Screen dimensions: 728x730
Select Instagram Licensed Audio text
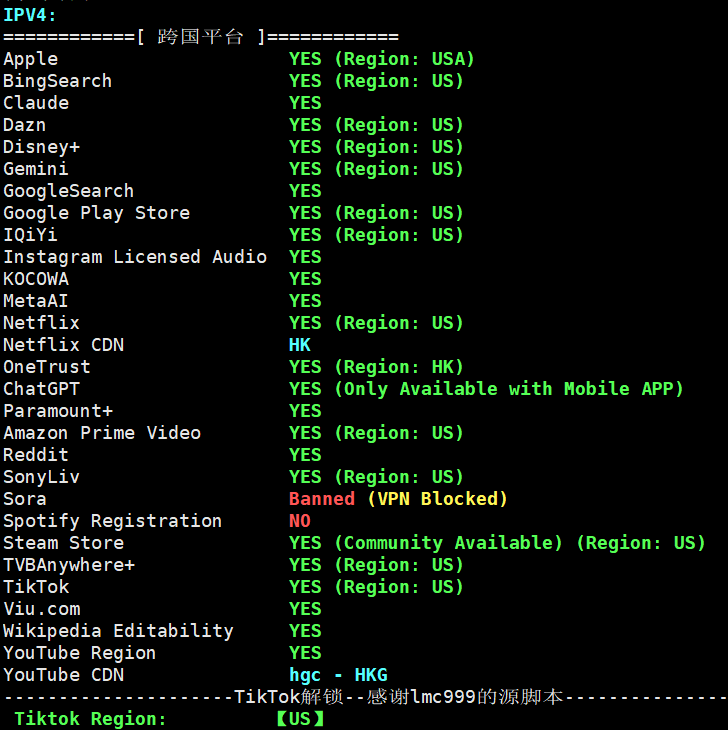135,257
